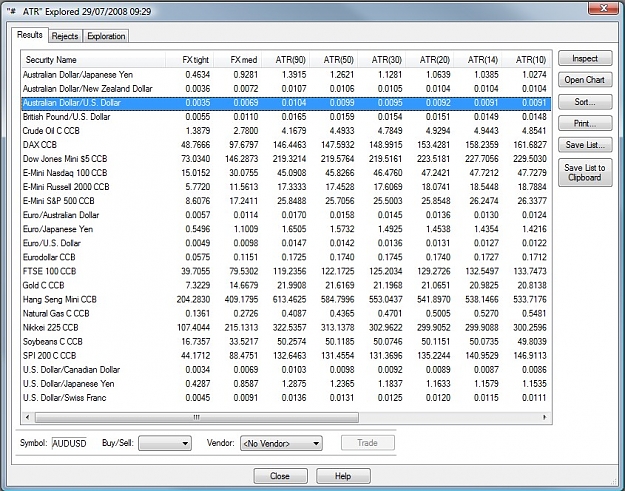This screenshot has width=625, height=491.
Task: Open the Vendor dropdown showing No Vendor
Action: 281,443
